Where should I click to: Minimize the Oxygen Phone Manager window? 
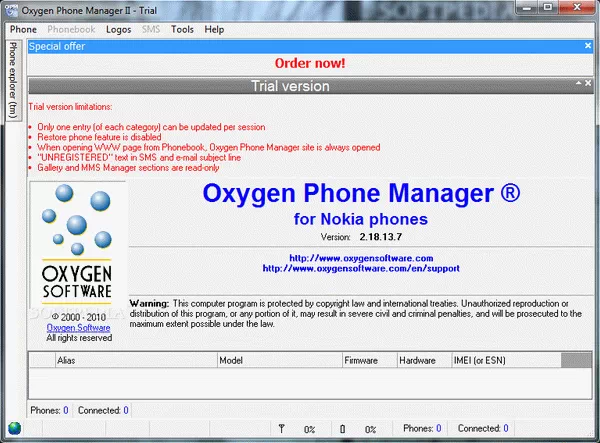click(x=527, y=7)
